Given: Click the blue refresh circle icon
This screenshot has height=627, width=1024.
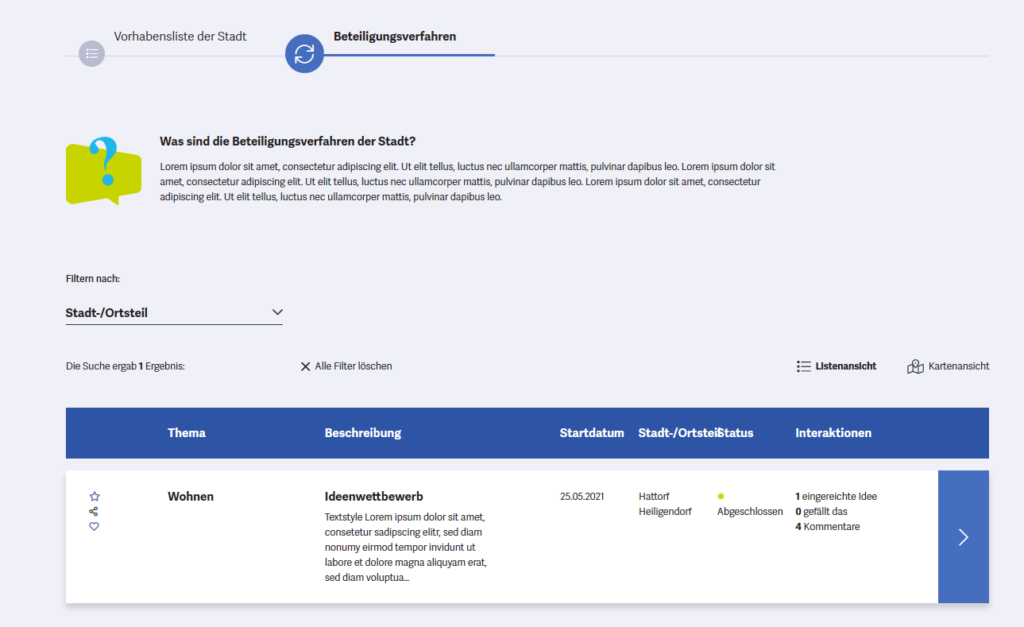Looking at the screenshot, I should click(x=304, y=54).
